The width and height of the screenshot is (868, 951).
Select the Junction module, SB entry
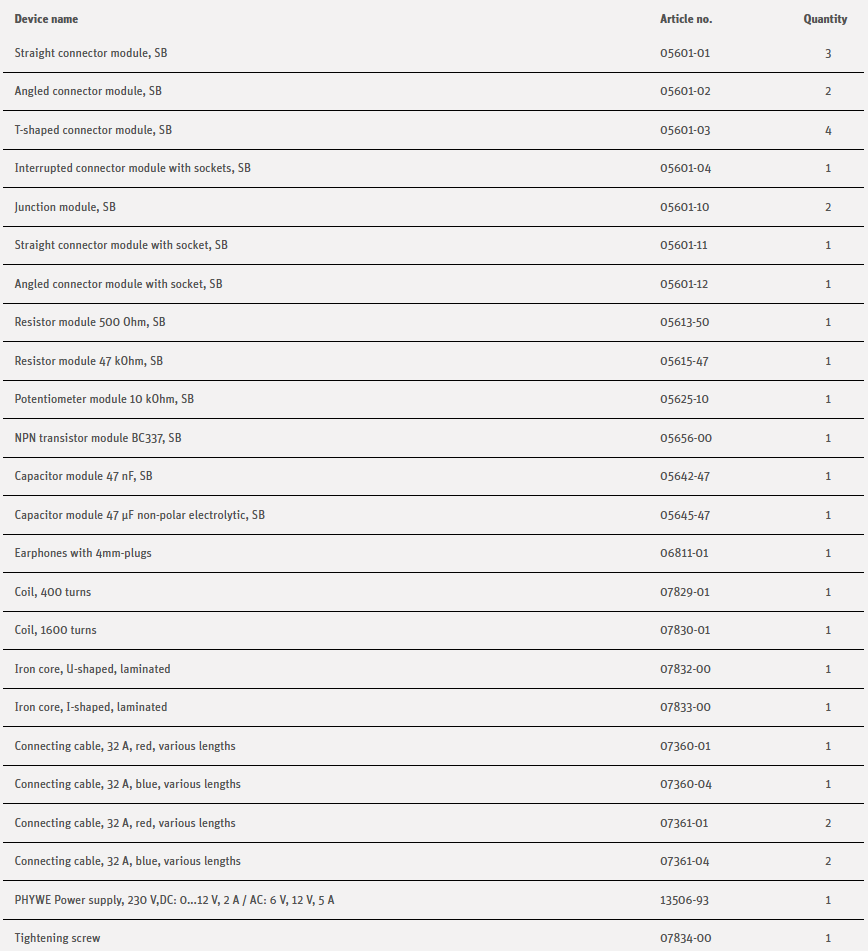[x=65, y=207]
